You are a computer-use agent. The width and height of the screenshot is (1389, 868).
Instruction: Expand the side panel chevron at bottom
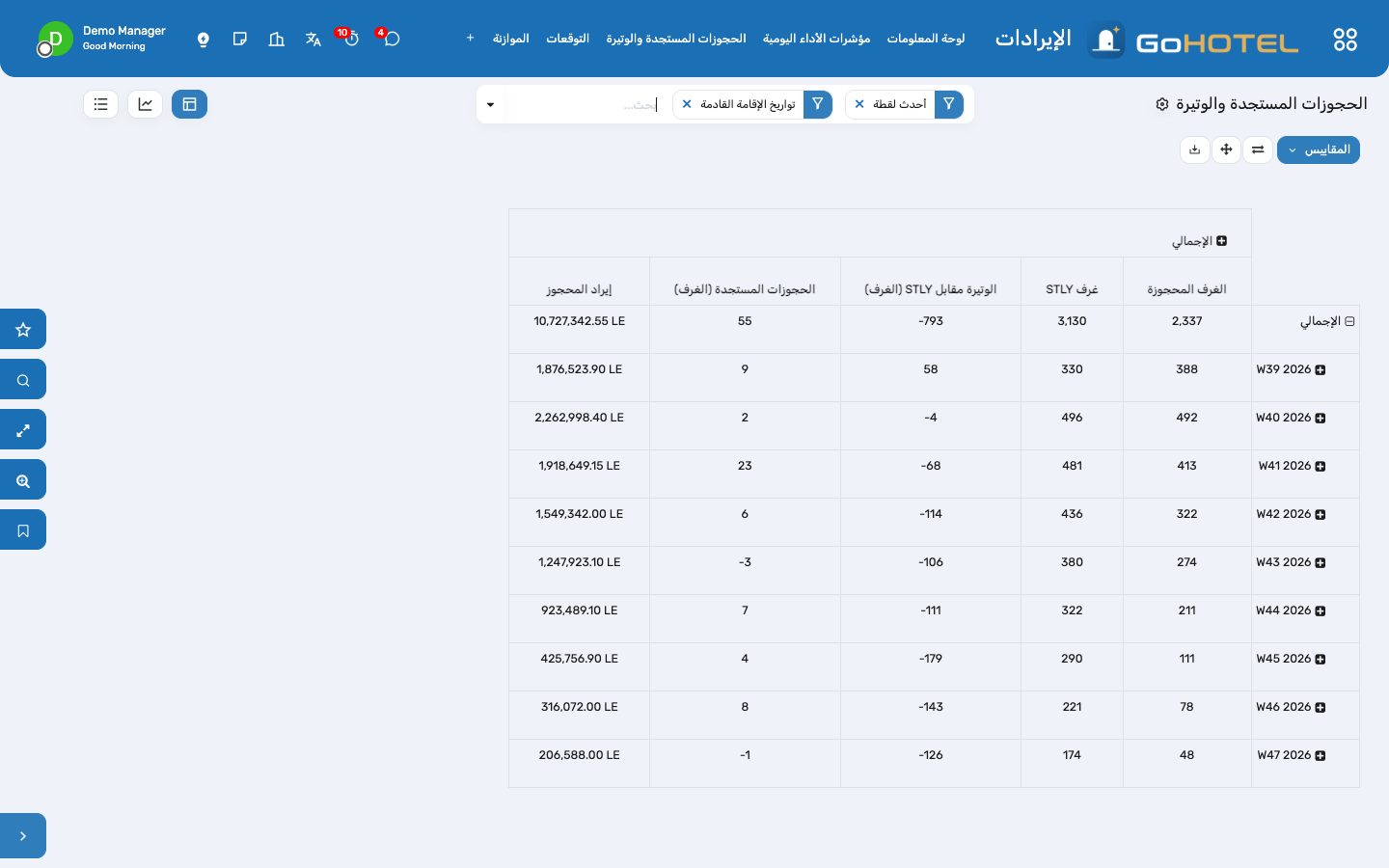point(23,835)
